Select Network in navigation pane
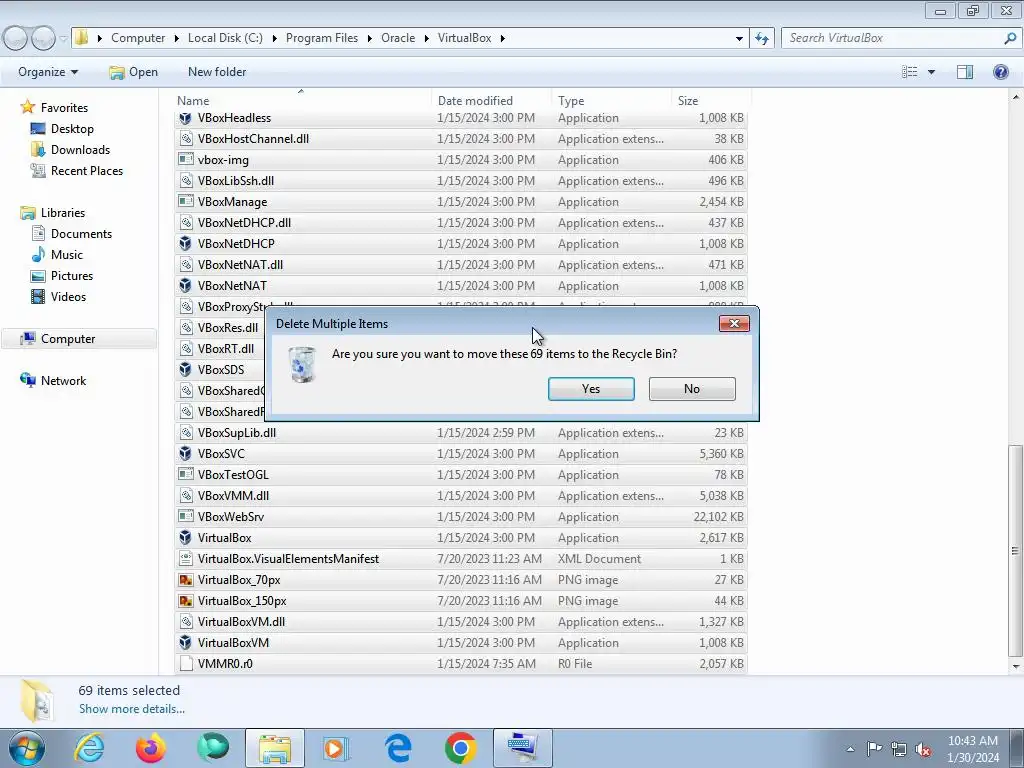1024x768 pixels. point(63,381)
